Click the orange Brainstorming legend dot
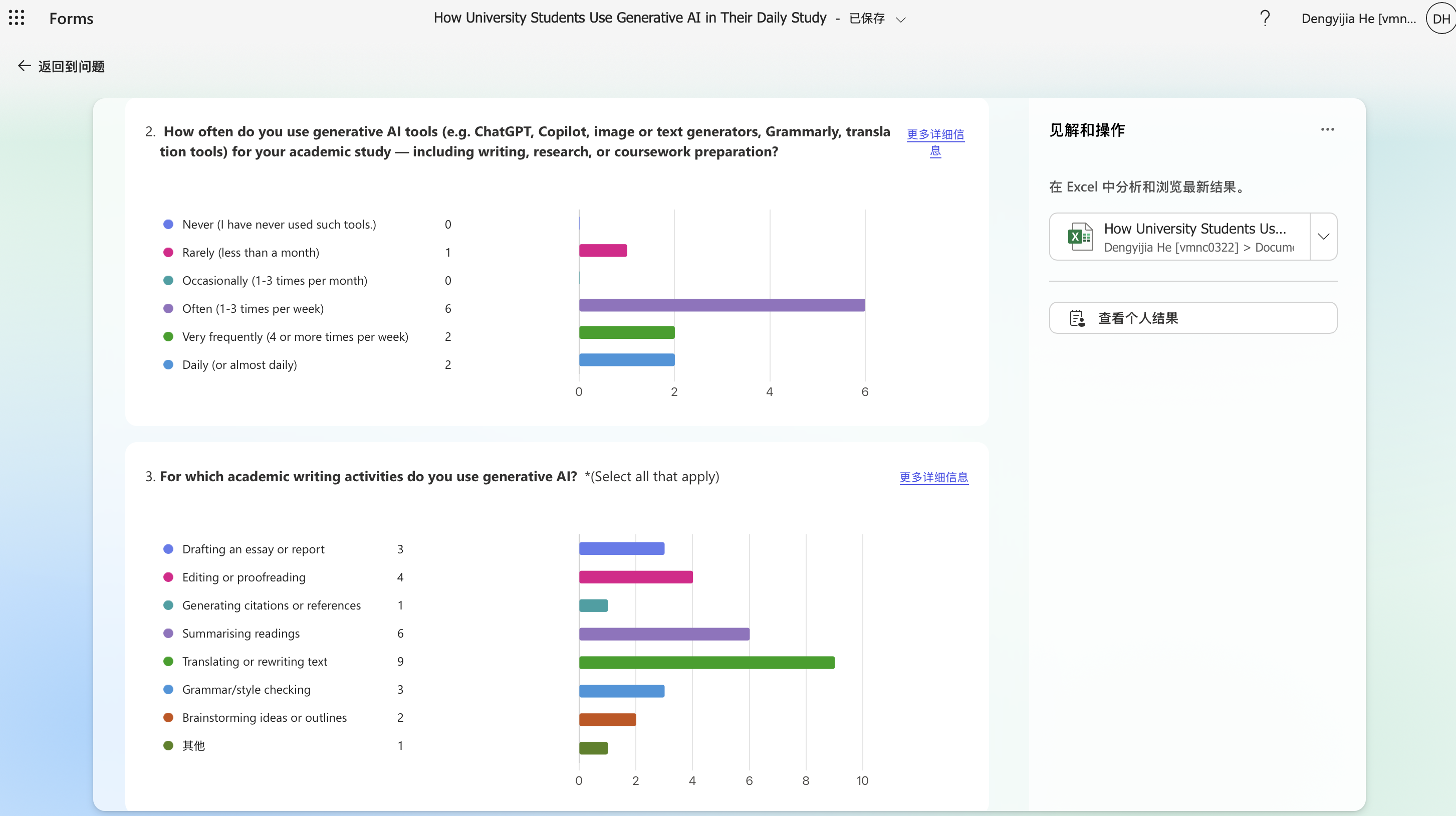The image size is (1456, 816). (168, 717)
